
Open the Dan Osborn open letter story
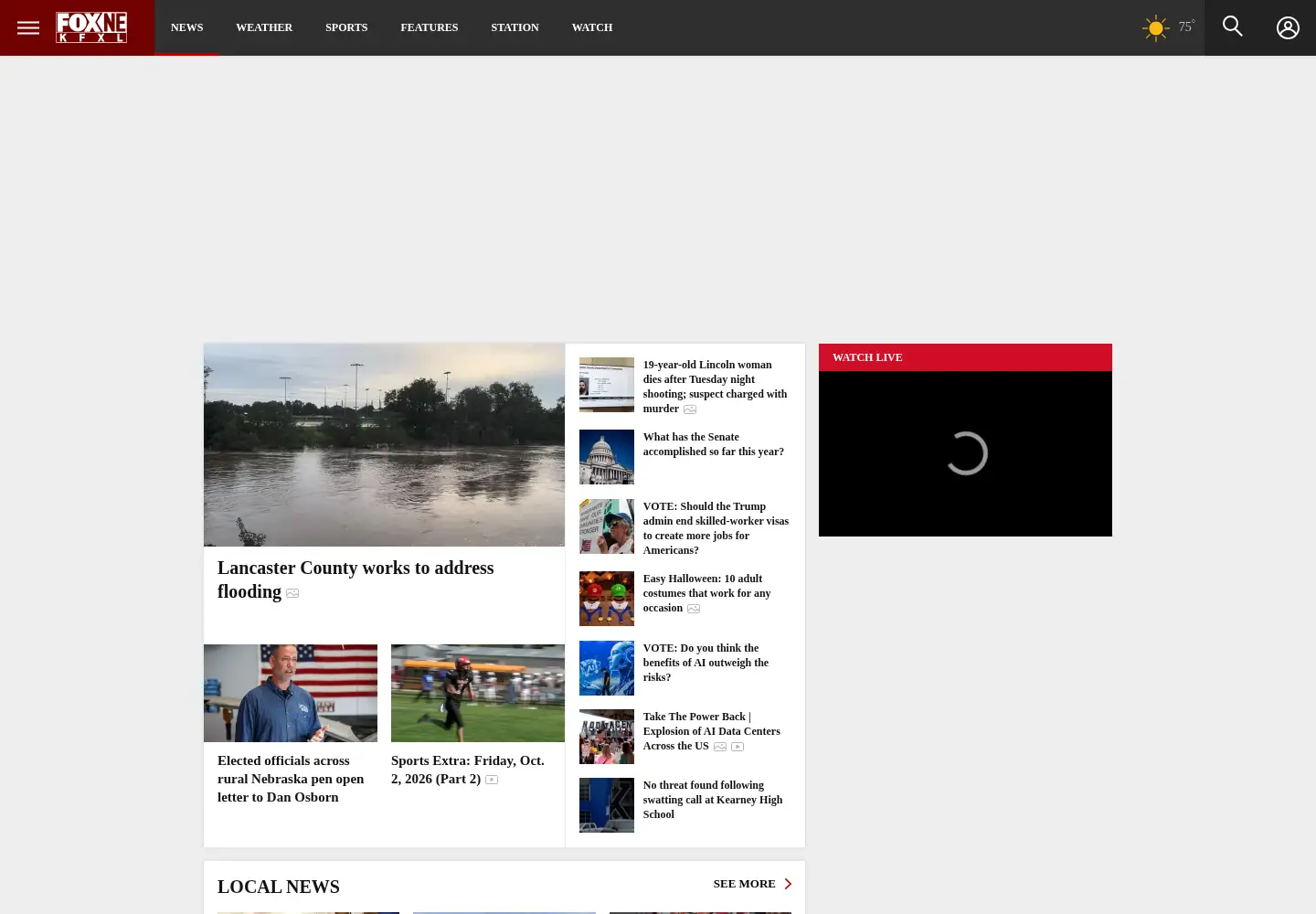pyautogui.click(x=291, y=779)
